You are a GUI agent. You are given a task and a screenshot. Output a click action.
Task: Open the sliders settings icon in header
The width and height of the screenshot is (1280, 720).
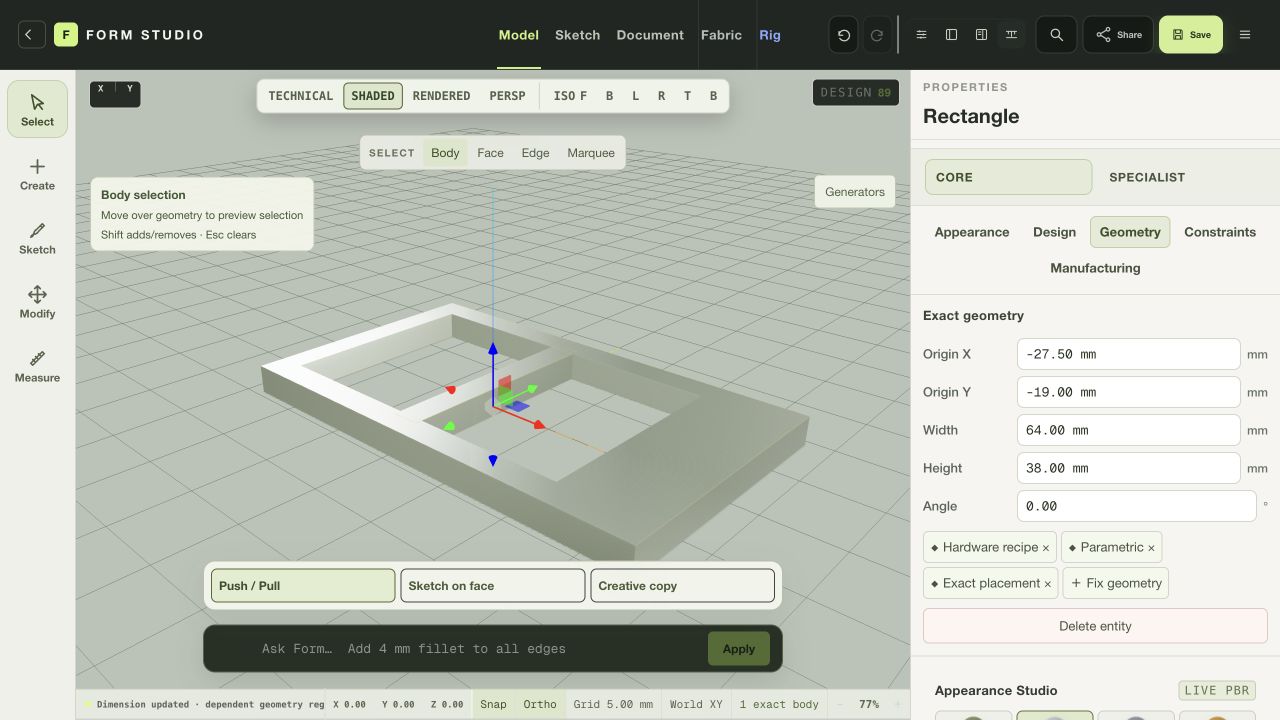pyautogui.click(x=922, y=35)
